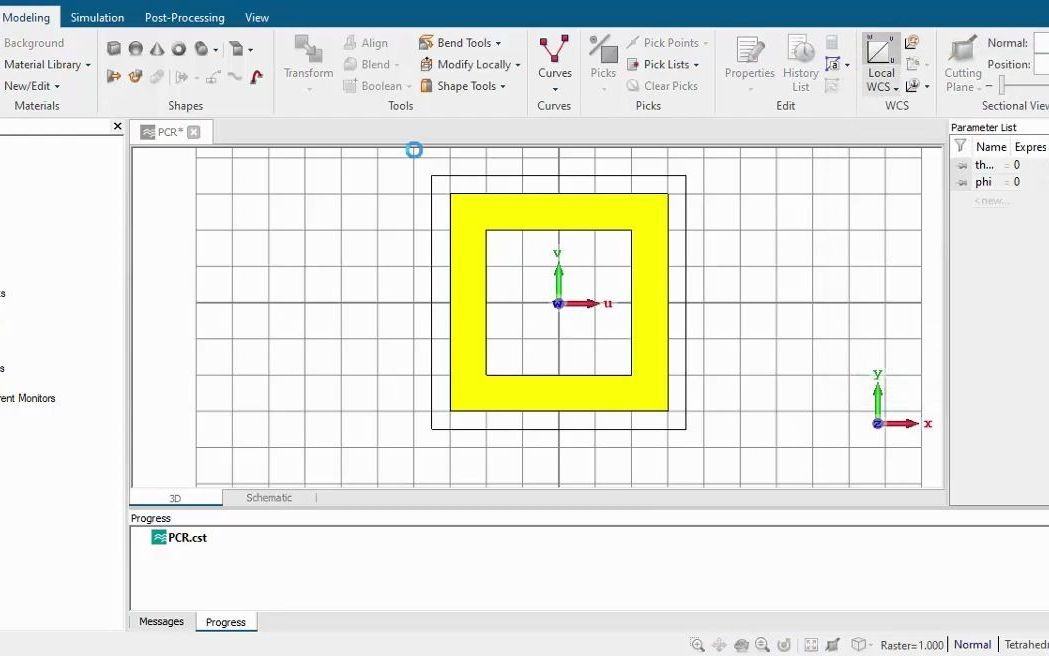This screenshot has height=656, width=1049.
Task: Toggle the Local WCS button
Action: 881,63
